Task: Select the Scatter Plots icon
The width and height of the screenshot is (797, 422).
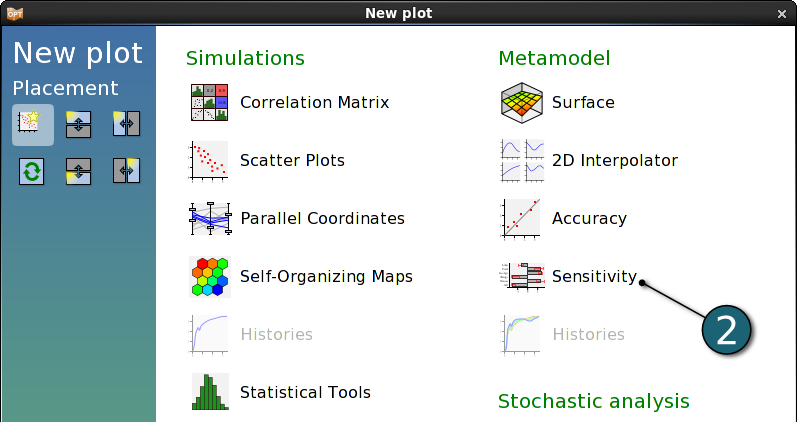Action: (x=209, y=161)
